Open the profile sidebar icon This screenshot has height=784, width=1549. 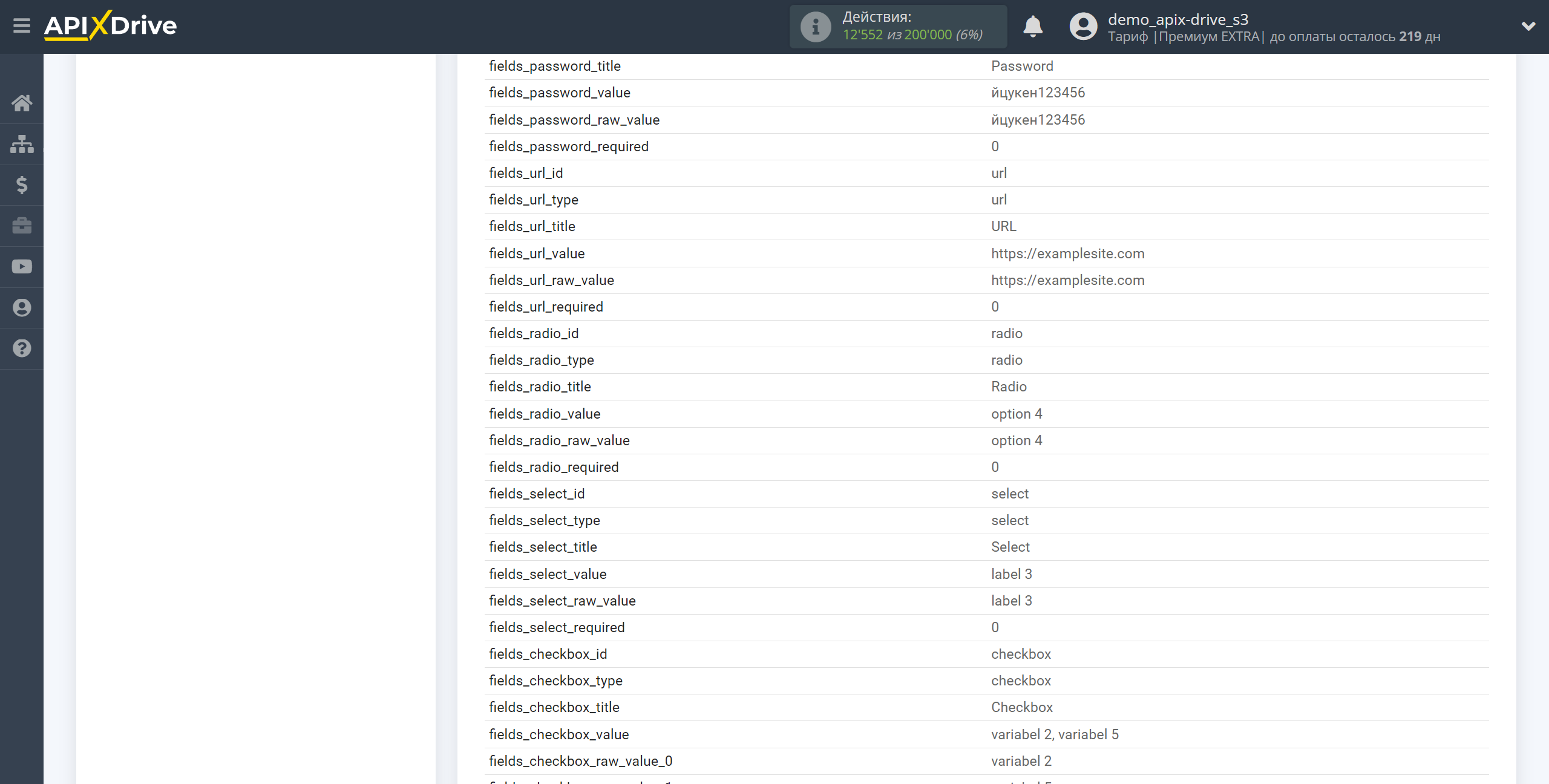click(22, 307)
